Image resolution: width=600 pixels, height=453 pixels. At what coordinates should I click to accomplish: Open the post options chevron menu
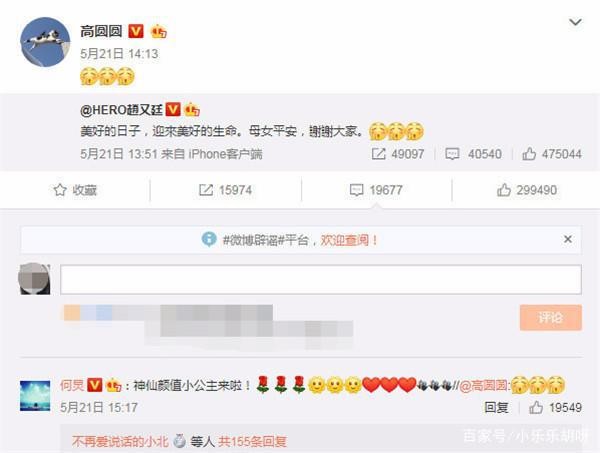pos(575,23)
